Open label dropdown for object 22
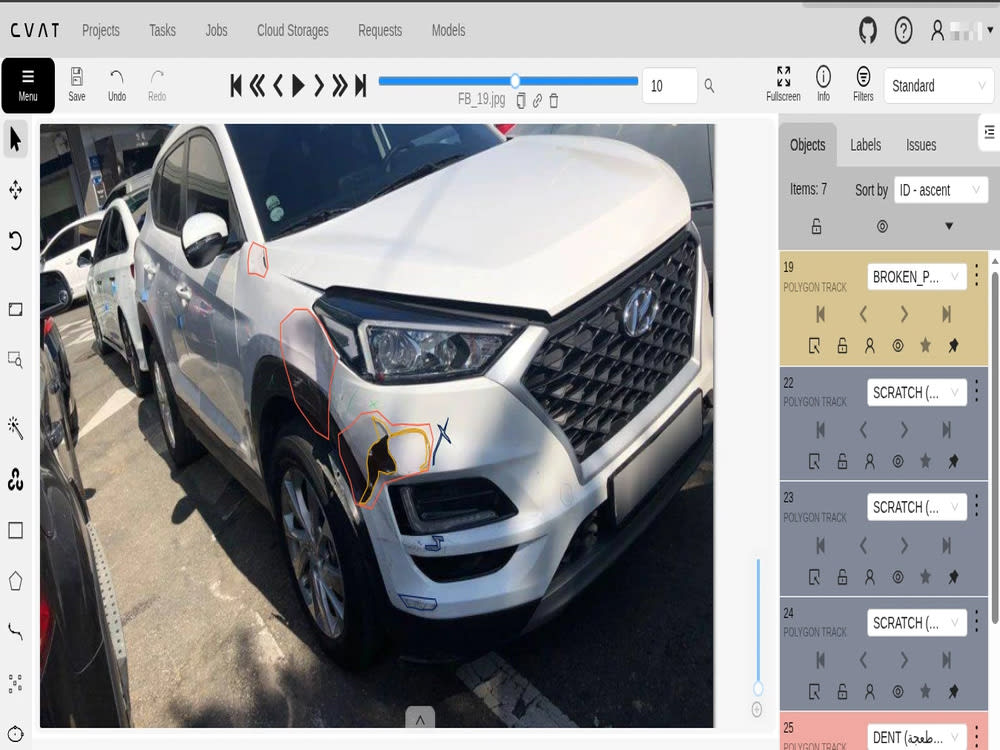 [x=916, y=392]
